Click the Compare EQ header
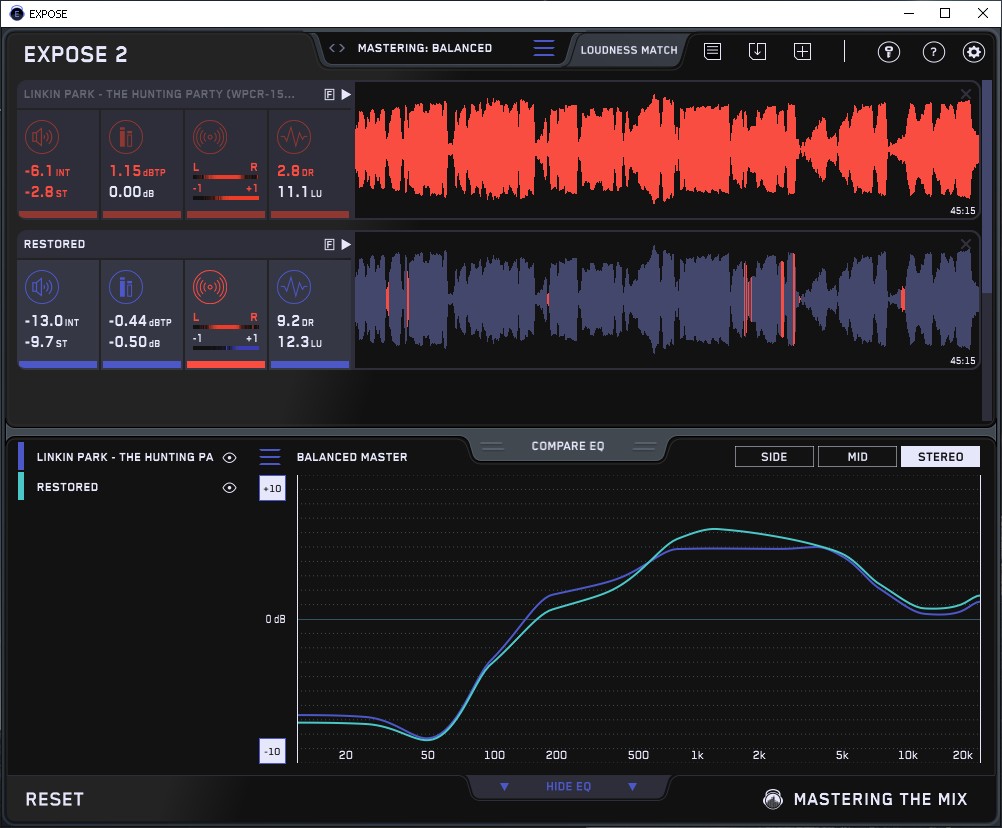Screen dimensions: 1002x828 point(567,446)
